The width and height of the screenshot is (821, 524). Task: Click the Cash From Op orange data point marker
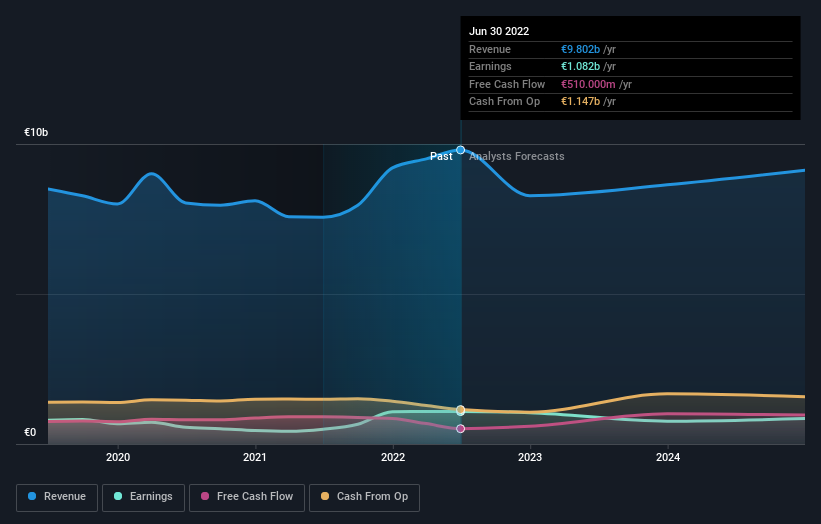461,409
